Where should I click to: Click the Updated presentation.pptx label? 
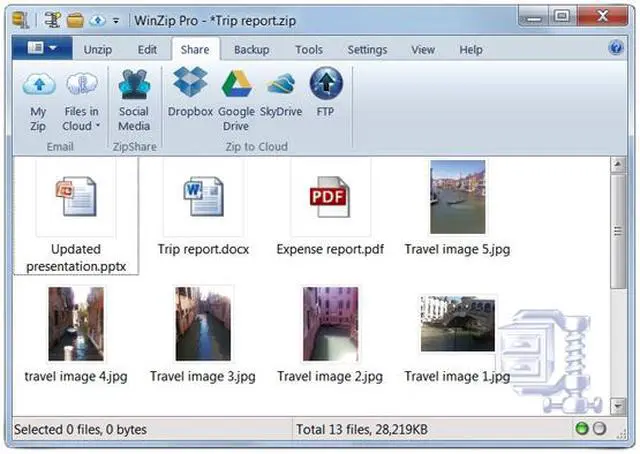pos(76,258)
